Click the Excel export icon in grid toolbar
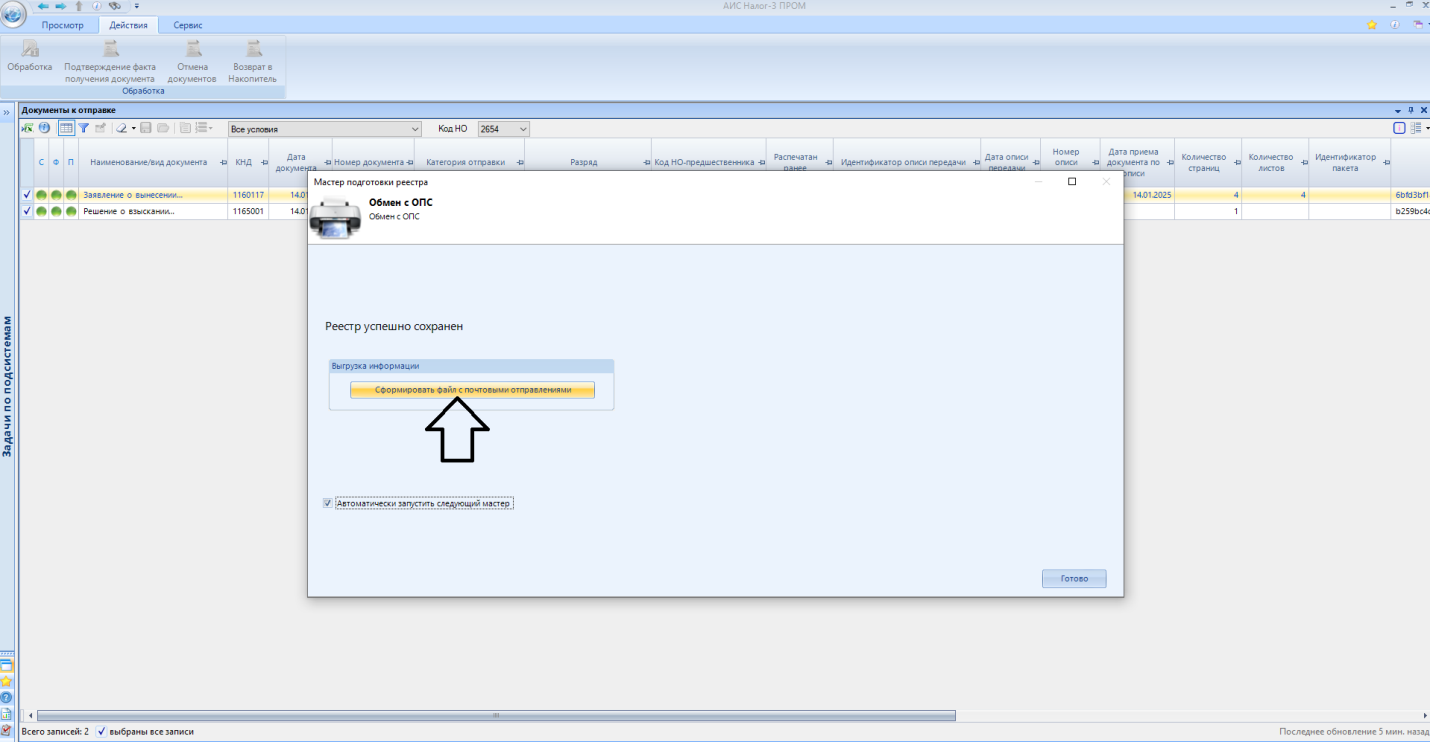 [x=27, y=128]
